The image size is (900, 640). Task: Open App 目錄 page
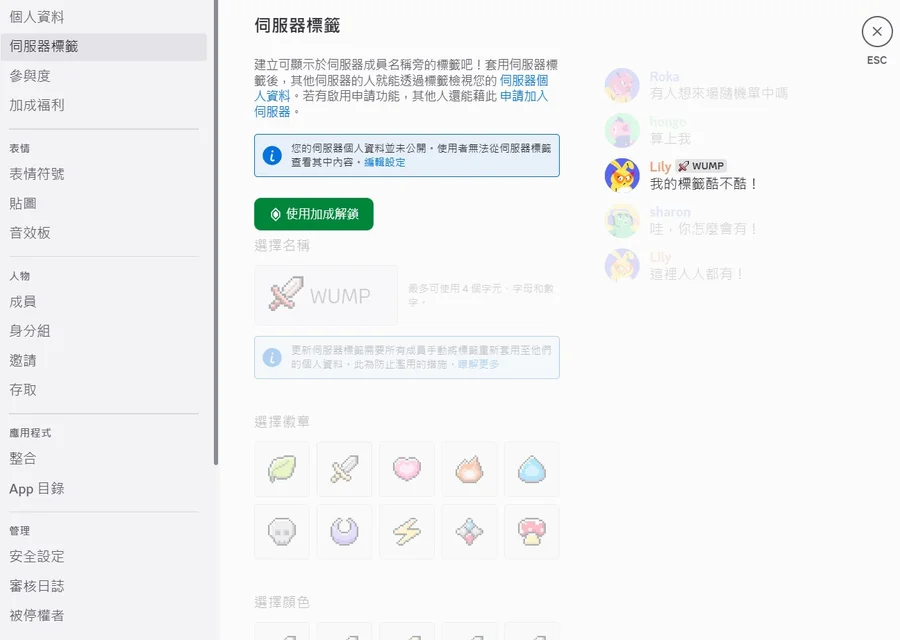coord(104,488)
